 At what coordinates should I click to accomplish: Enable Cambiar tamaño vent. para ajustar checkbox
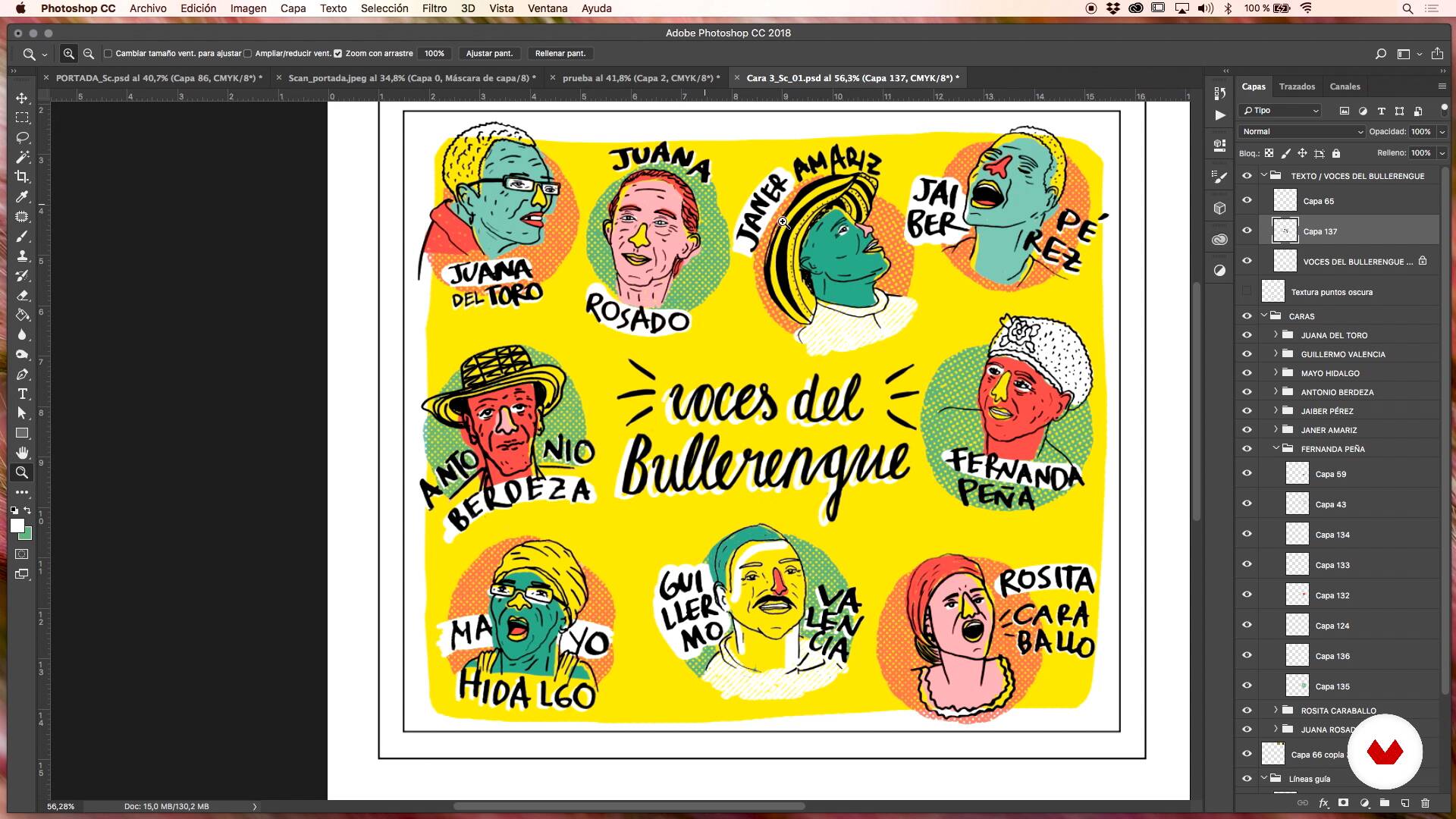(x=108, y=54)
